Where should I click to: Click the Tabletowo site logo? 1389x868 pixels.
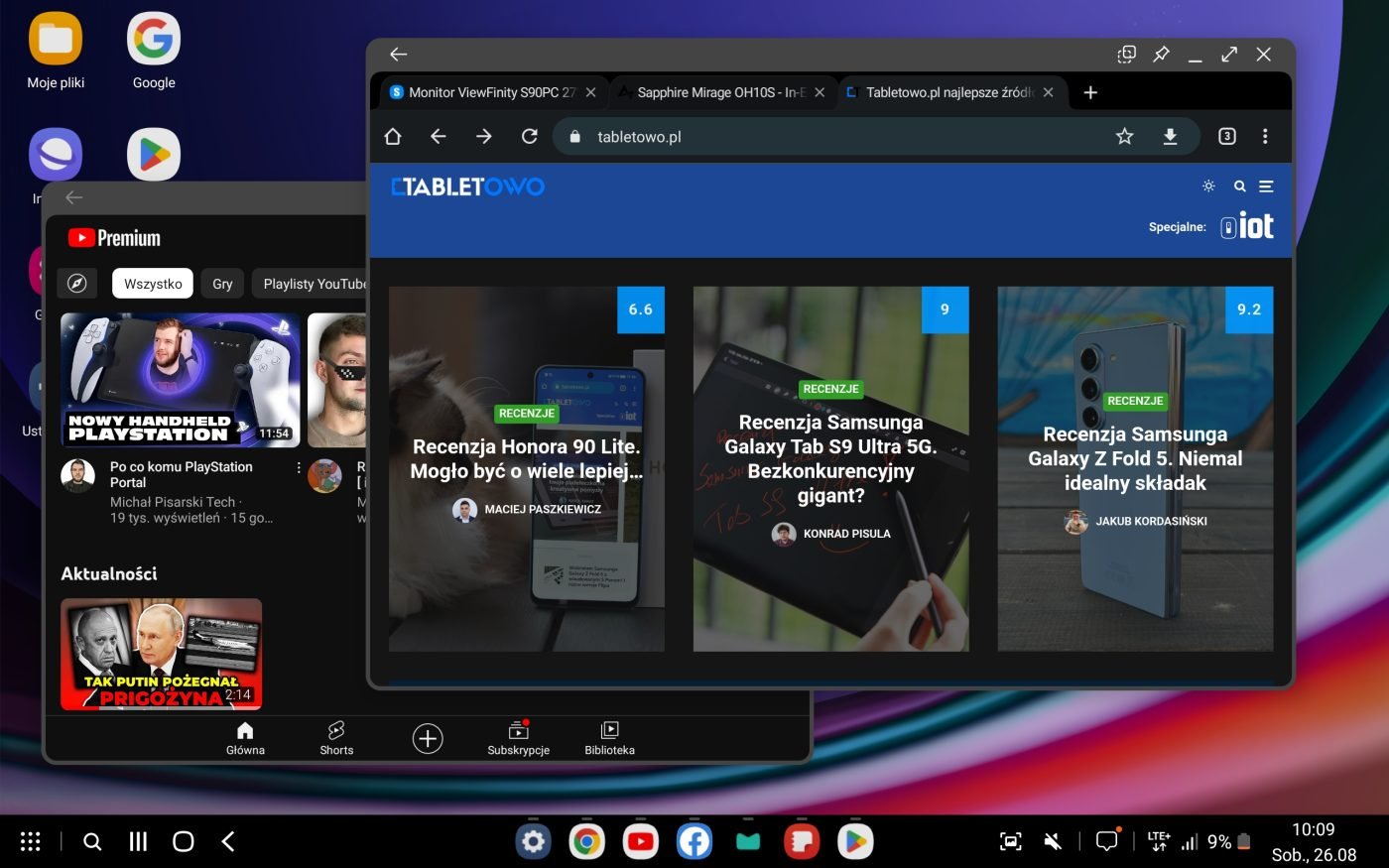(x=467, y=186)
